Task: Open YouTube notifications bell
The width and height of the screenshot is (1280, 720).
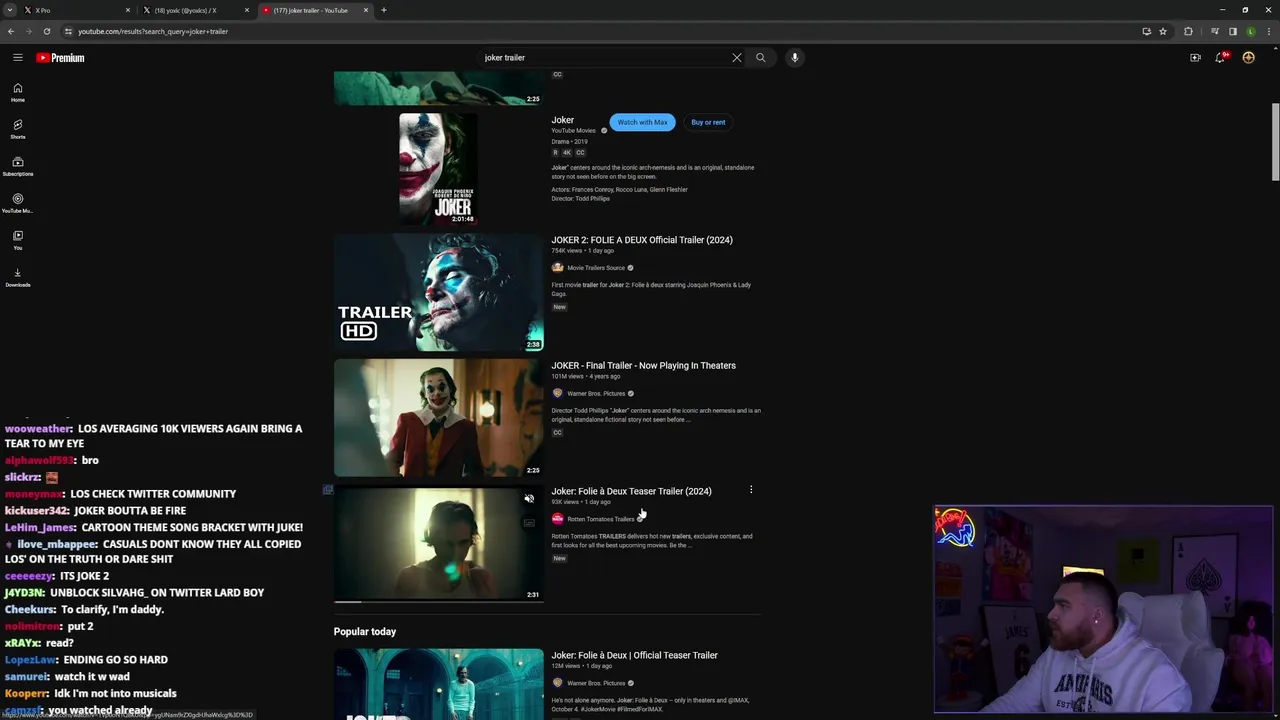Action: click(1220, 58)
